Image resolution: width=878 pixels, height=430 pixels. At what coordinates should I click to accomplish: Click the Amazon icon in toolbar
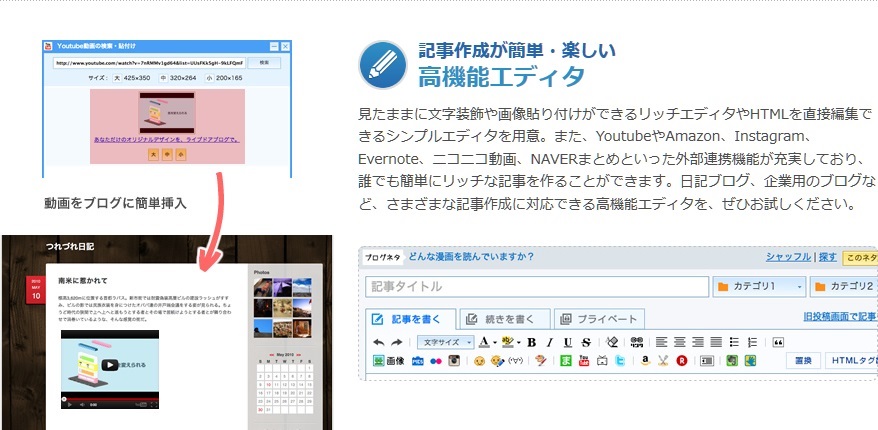646,360
